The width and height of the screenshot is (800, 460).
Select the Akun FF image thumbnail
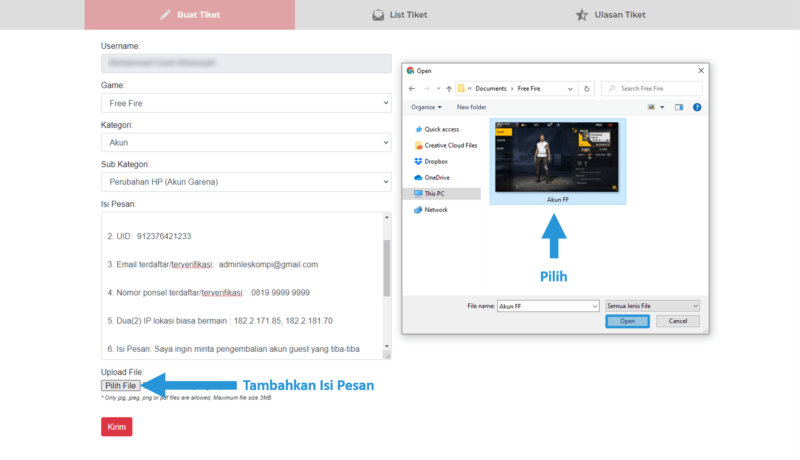coord(557,157)
